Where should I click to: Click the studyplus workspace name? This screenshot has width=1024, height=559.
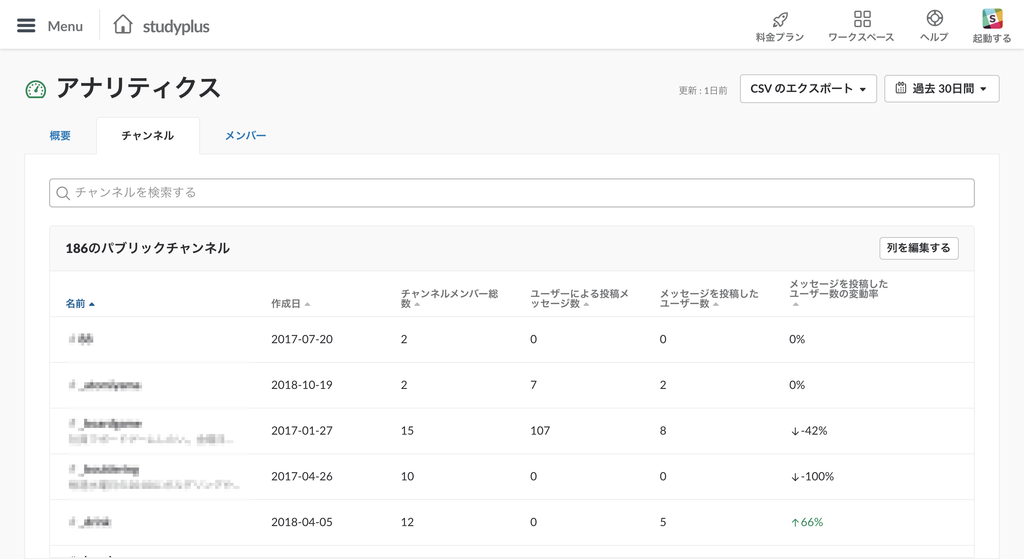tap(176, 27)
